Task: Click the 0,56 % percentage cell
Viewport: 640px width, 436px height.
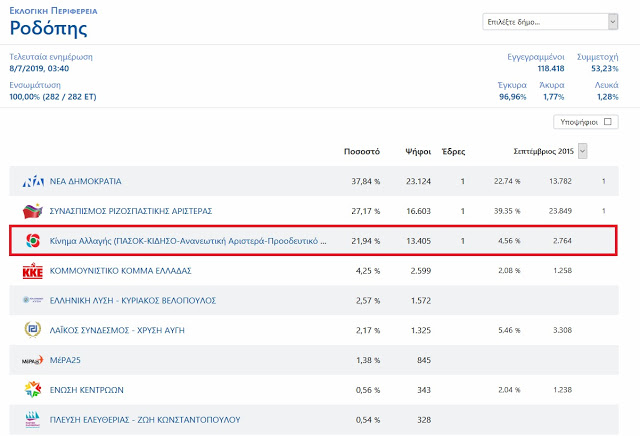Action: pos(368,390)
